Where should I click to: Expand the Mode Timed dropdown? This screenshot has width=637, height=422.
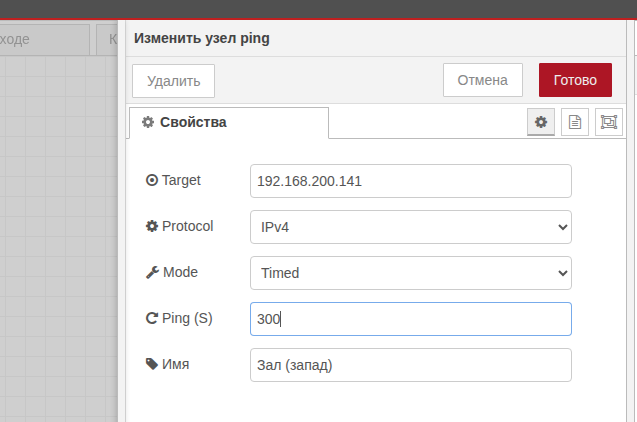(x=410, y=273)
